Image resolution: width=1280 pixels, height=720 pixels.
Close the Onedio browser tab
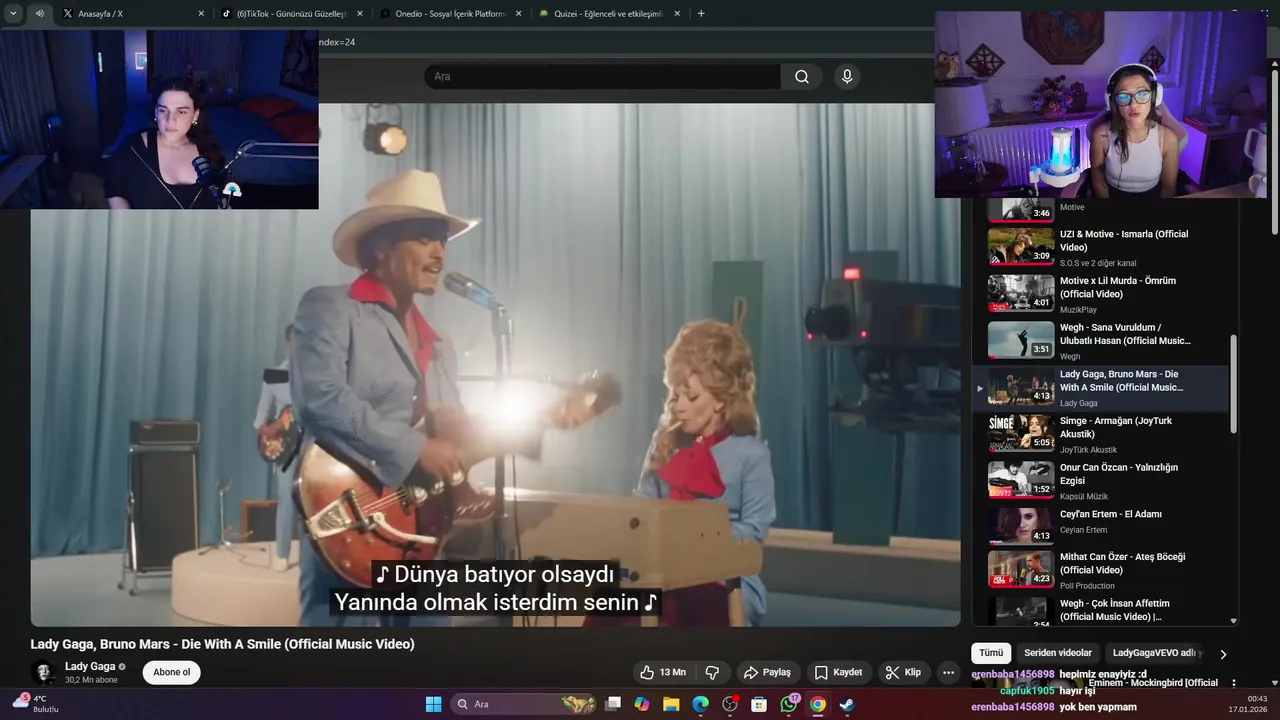click(x=518, y=14)
